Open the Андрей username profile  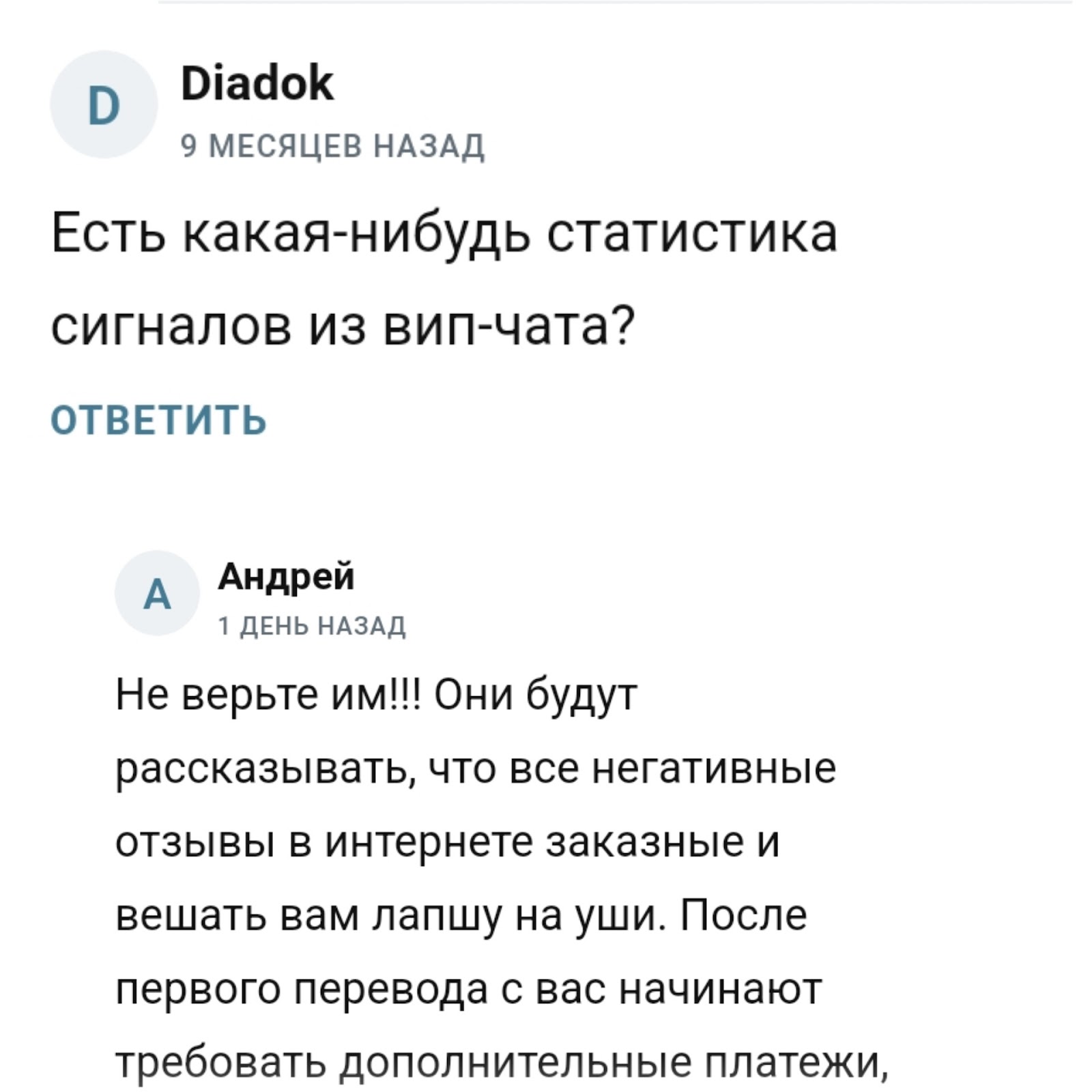(x=286, y=577)
